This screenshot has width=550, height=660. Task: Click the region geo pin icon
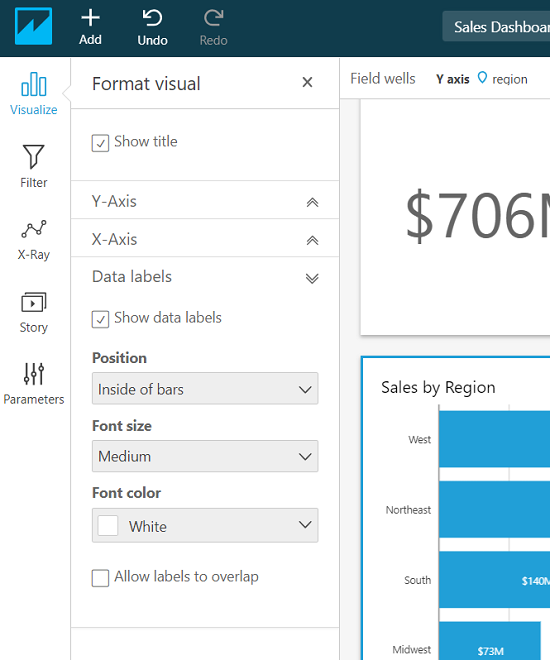(482, 78)
